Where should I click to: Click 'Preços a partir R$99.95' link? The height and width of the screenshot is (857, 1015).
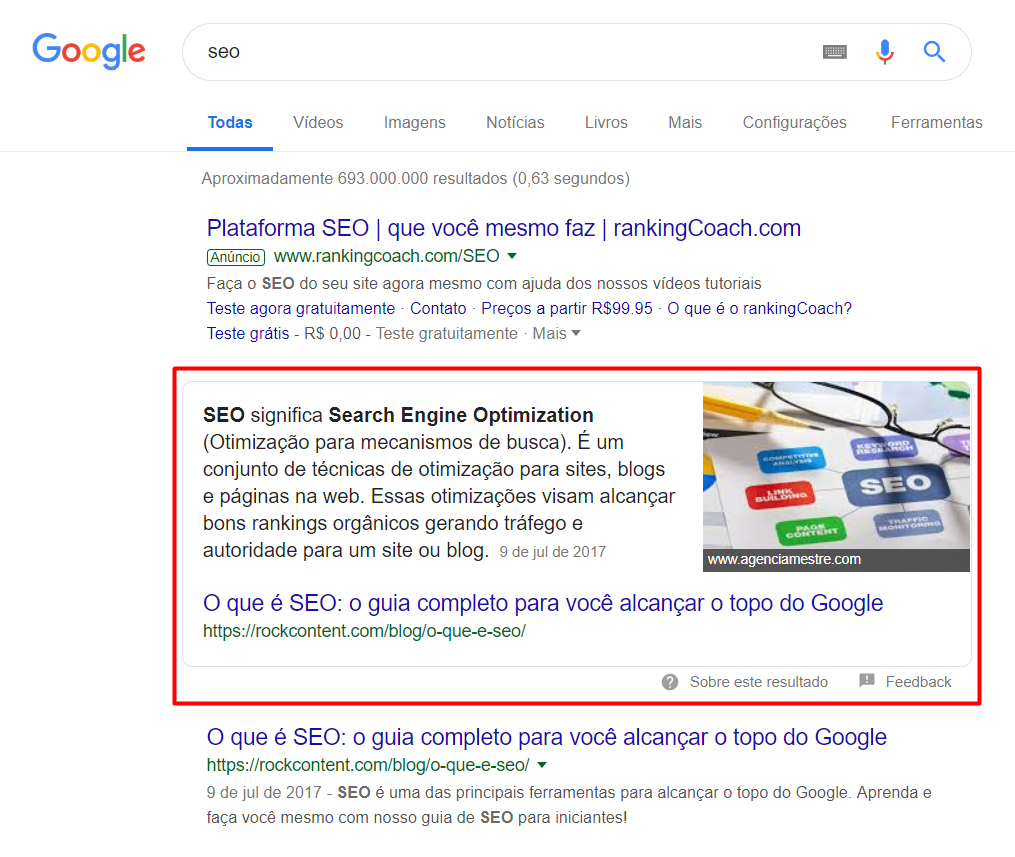566,309
